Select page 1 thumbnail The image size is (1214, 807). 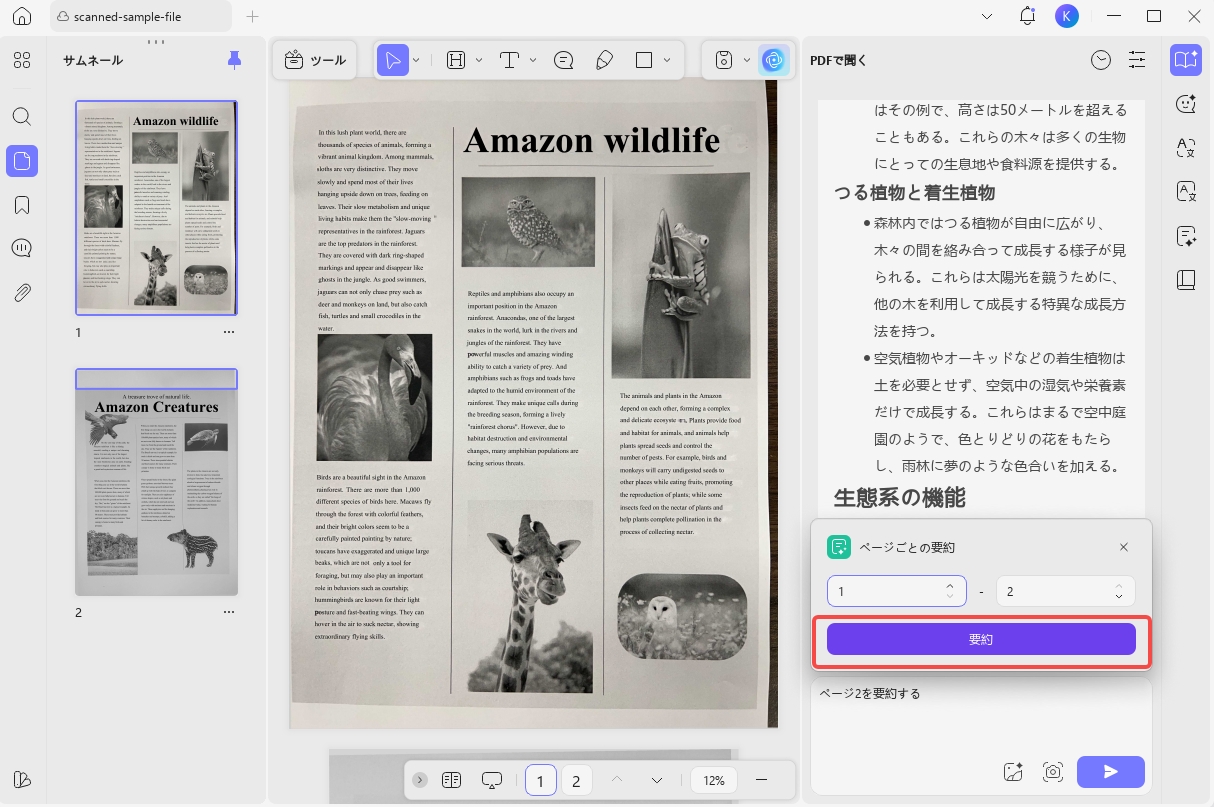(x=157, y=208)
